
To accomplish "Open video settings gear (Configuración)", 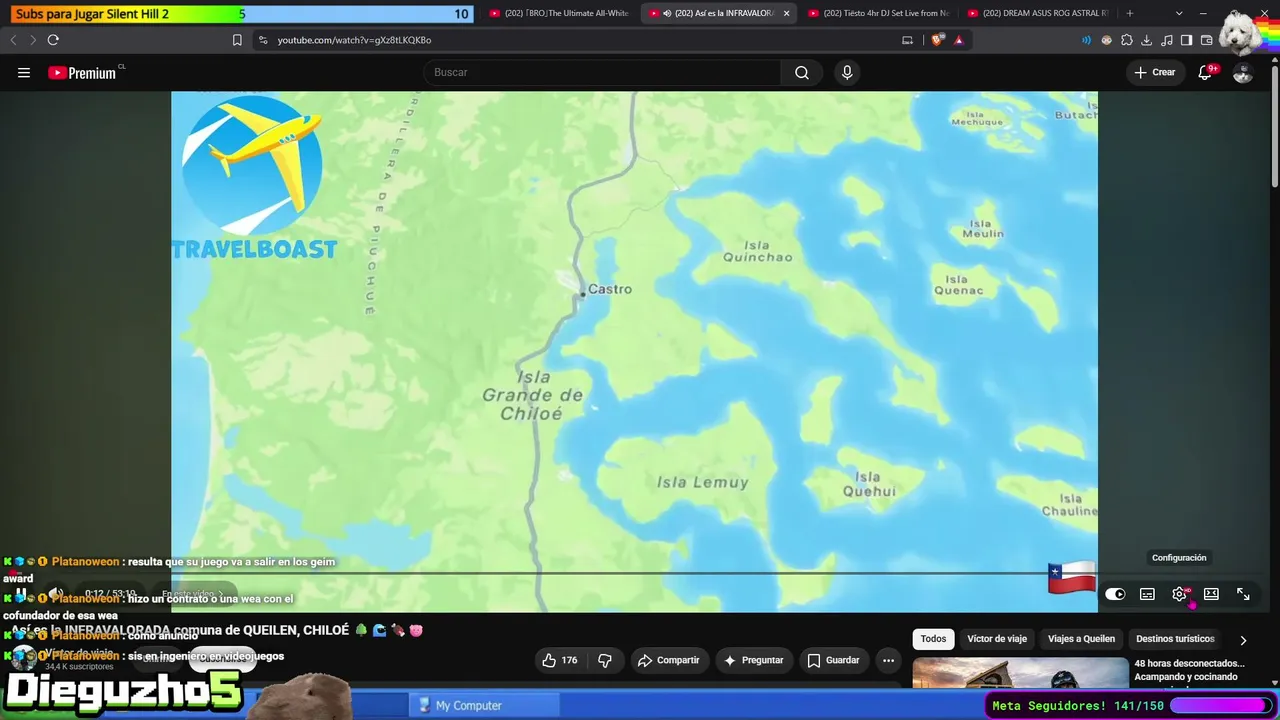I will 1180,594.
